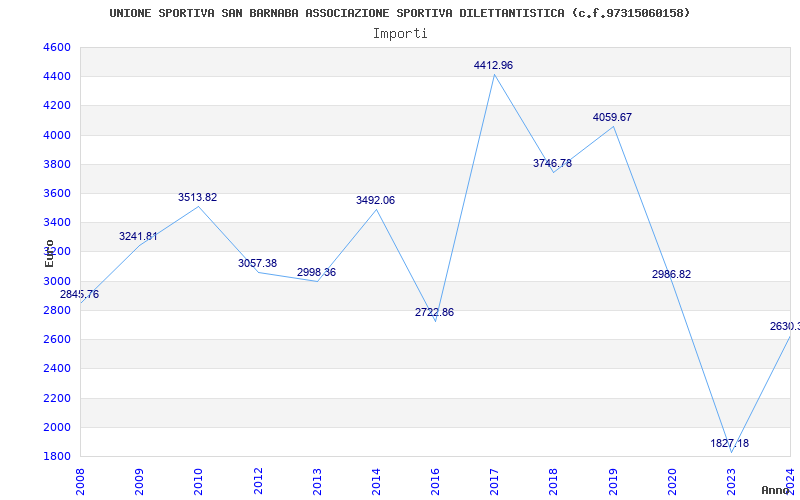Click the 3400 y-axis tick label
The image size is (800, 500).
pyautogui.click(x=57, y=222)
